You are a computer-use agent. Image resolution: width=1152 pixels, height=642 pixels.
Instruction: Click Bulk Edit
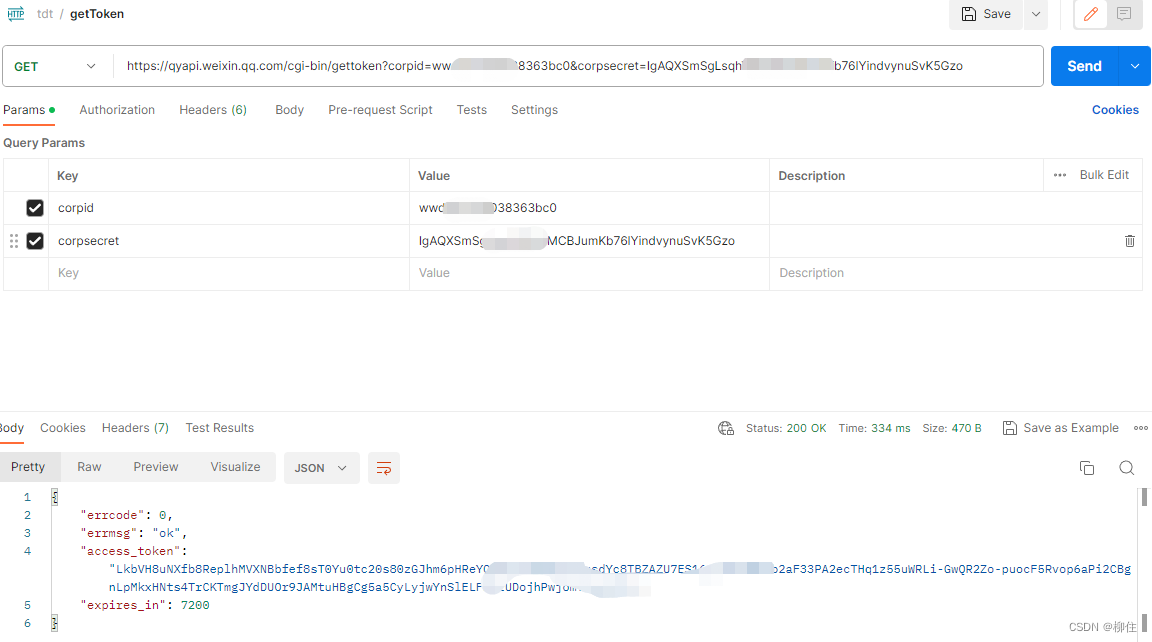1104,175
